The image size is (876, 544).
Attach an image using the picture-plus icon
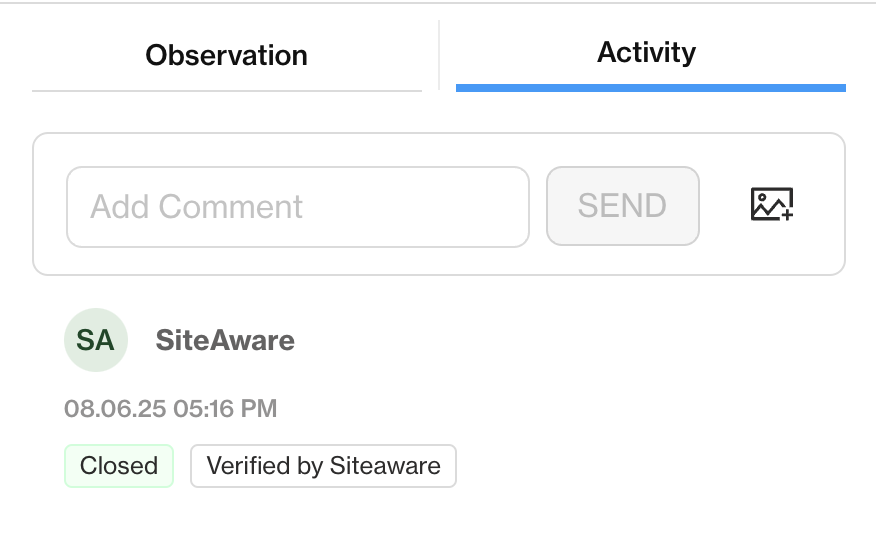tap(772, 204)
